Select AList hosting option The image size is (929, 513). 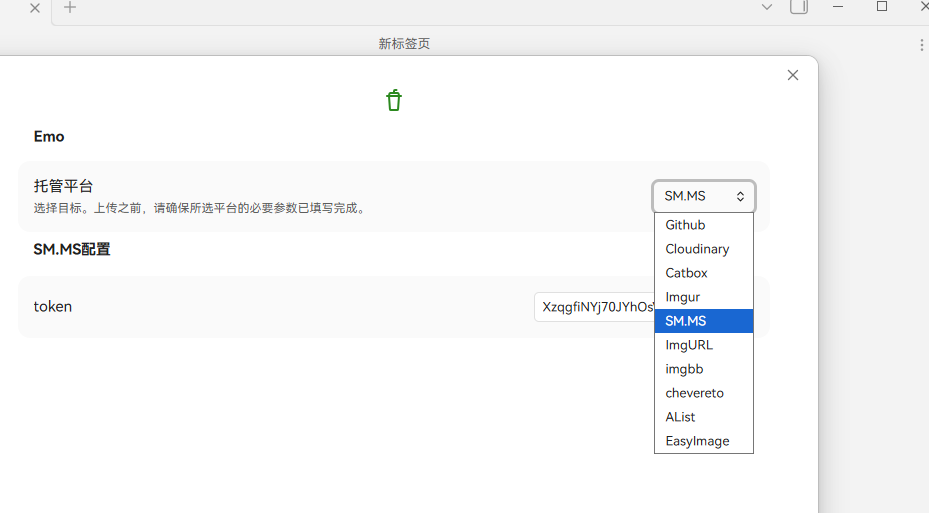pyautogui.click(x=680, y=417)
